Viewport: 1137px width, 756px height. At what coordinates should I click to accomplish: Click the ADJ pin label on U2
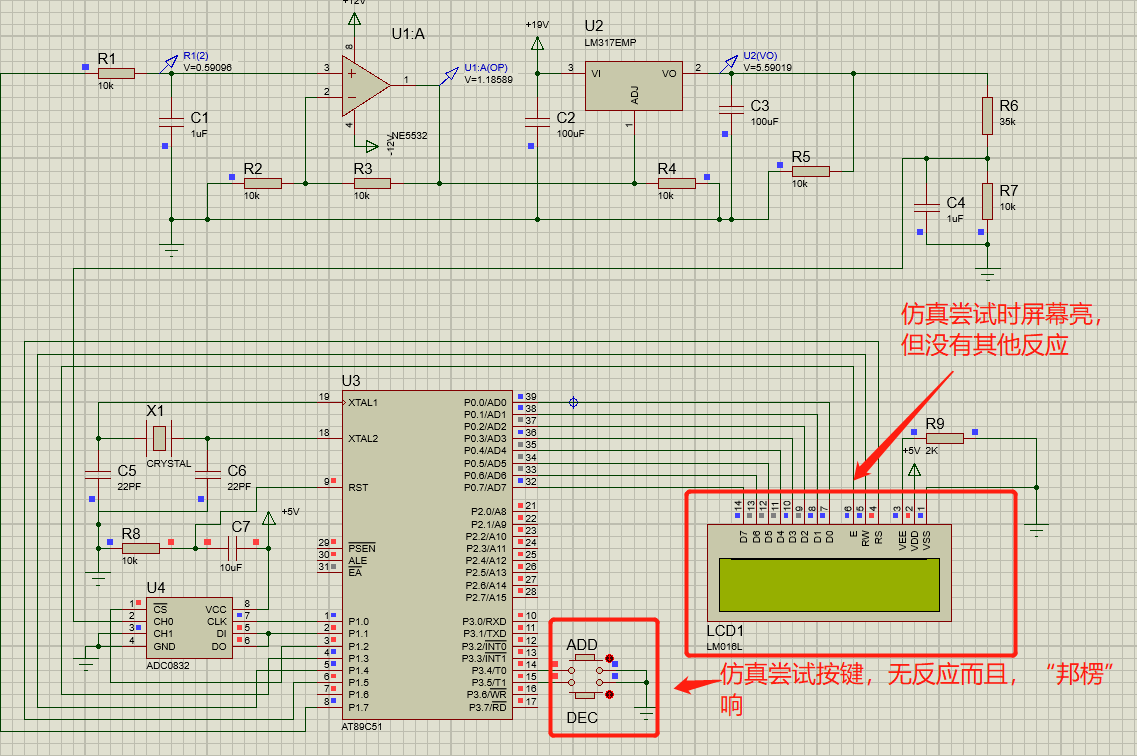click(634, 95)
